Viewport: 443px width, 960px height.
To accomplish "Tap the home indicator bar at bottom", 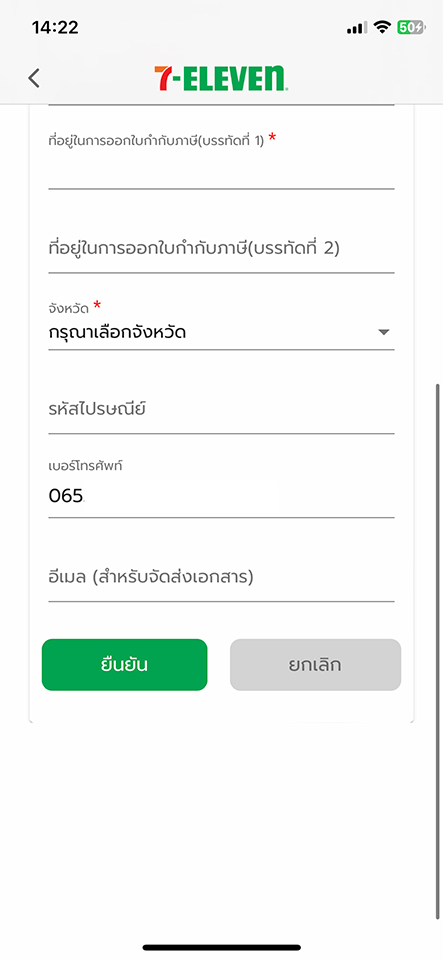I will click(222, 948).
